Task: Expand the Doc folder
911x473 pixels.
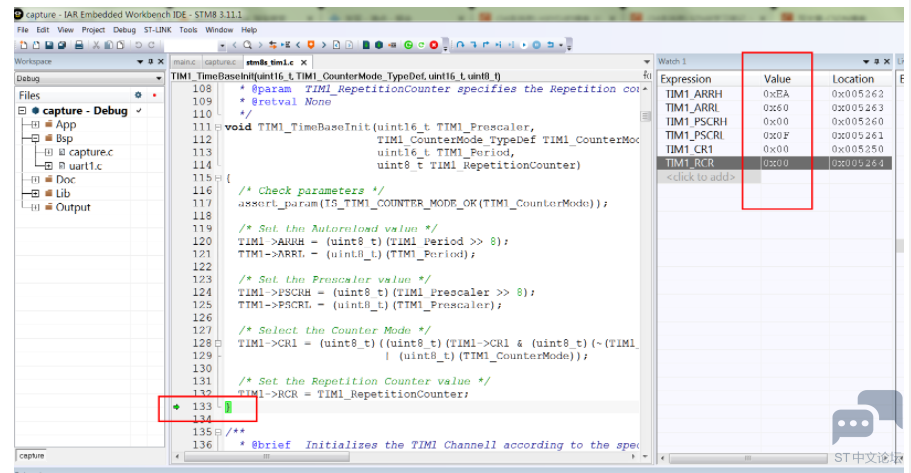Action: [x=35, y=180]
